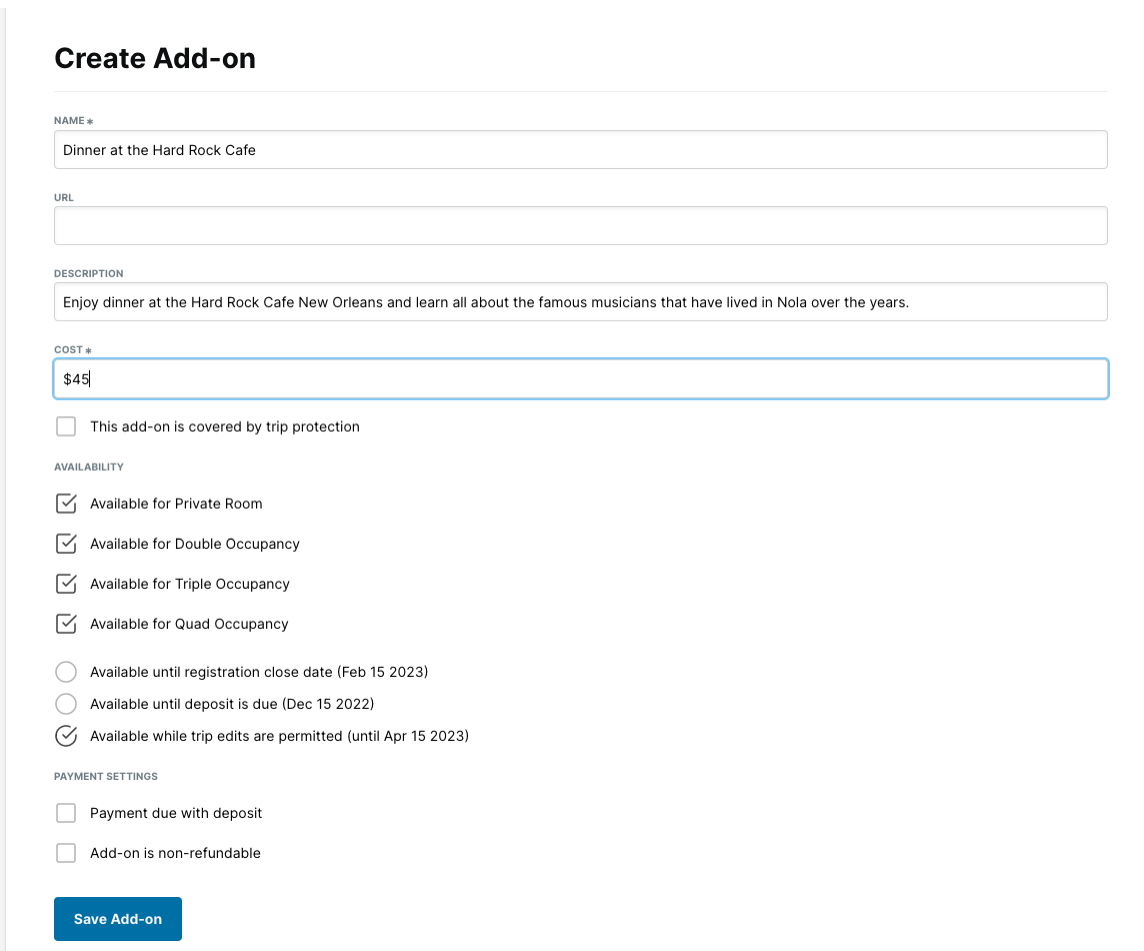Uncheck "Available for Triple Occupancy"

point(66,584)
